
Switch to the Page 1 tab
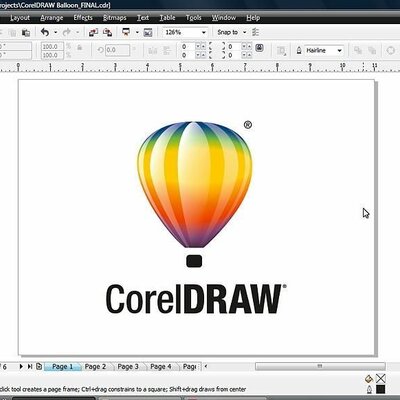coord(63,367)
